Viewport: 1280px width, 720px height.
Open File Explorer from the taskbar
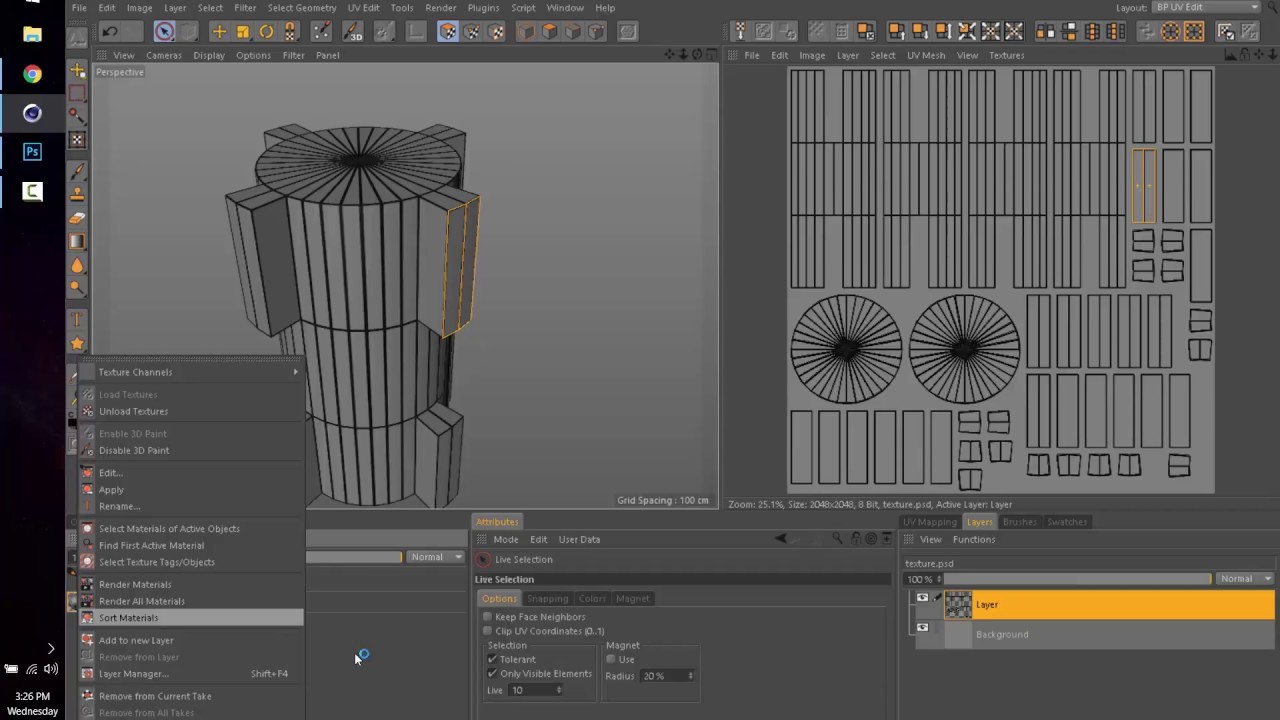click(x=32, y=35)
